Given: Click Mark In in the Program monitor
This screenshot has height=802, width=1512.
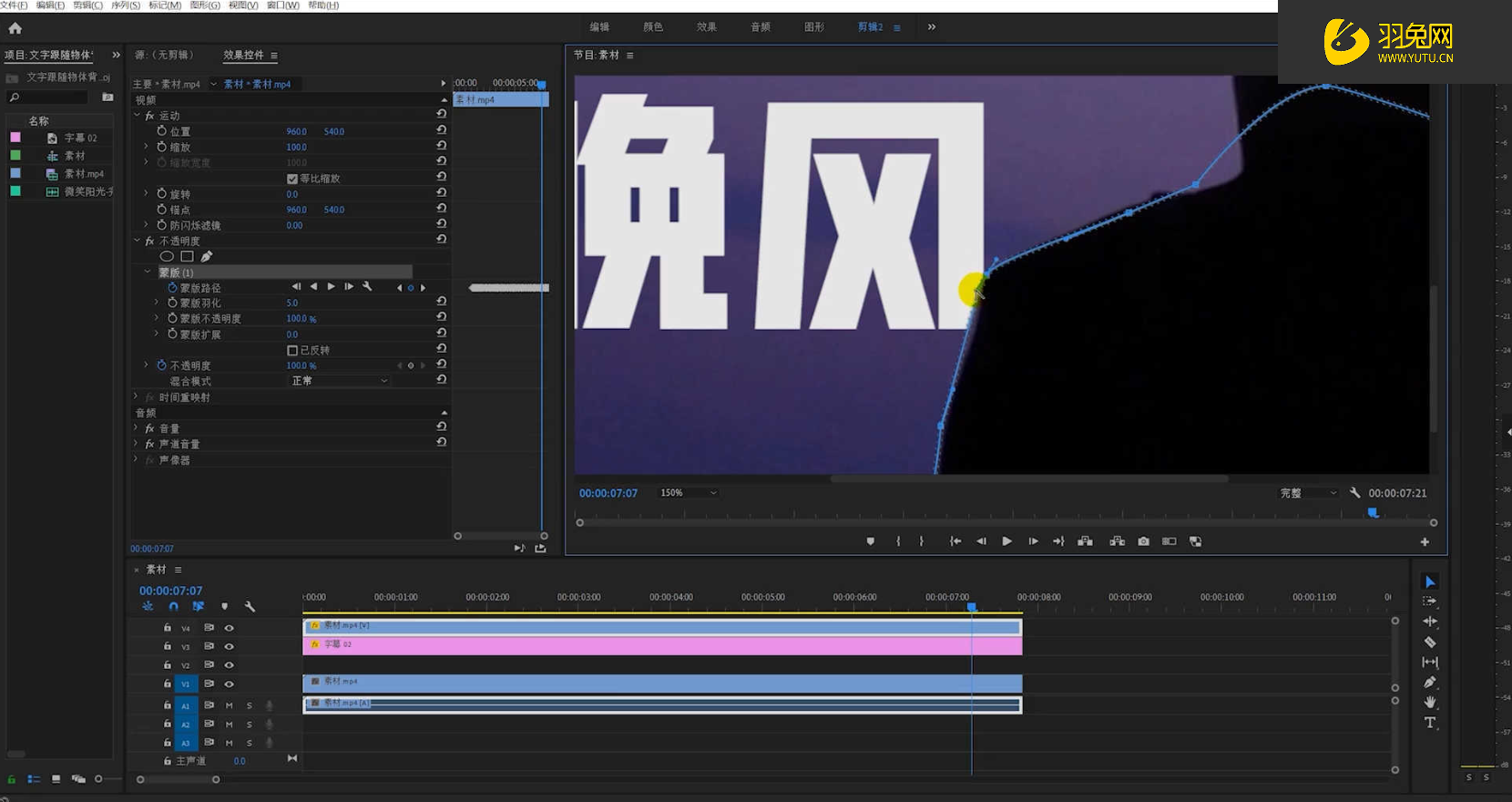Looking at the screenshot, I should [898, 541].
